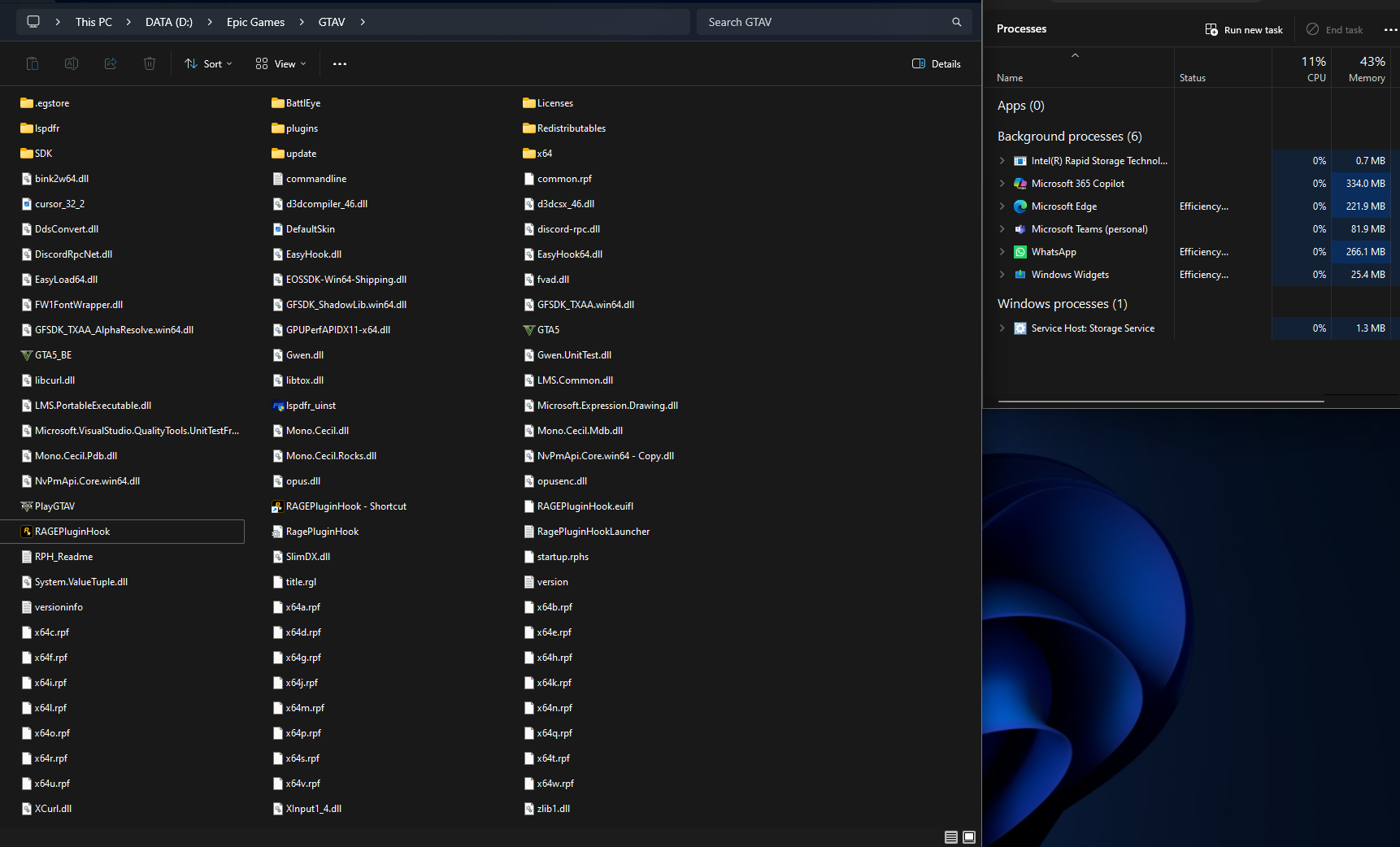The width and height of the screenshot is (1400, 847).
Task: Expand the Microsoft 365 Copilot process group
Action: [x=1002, y=184]
